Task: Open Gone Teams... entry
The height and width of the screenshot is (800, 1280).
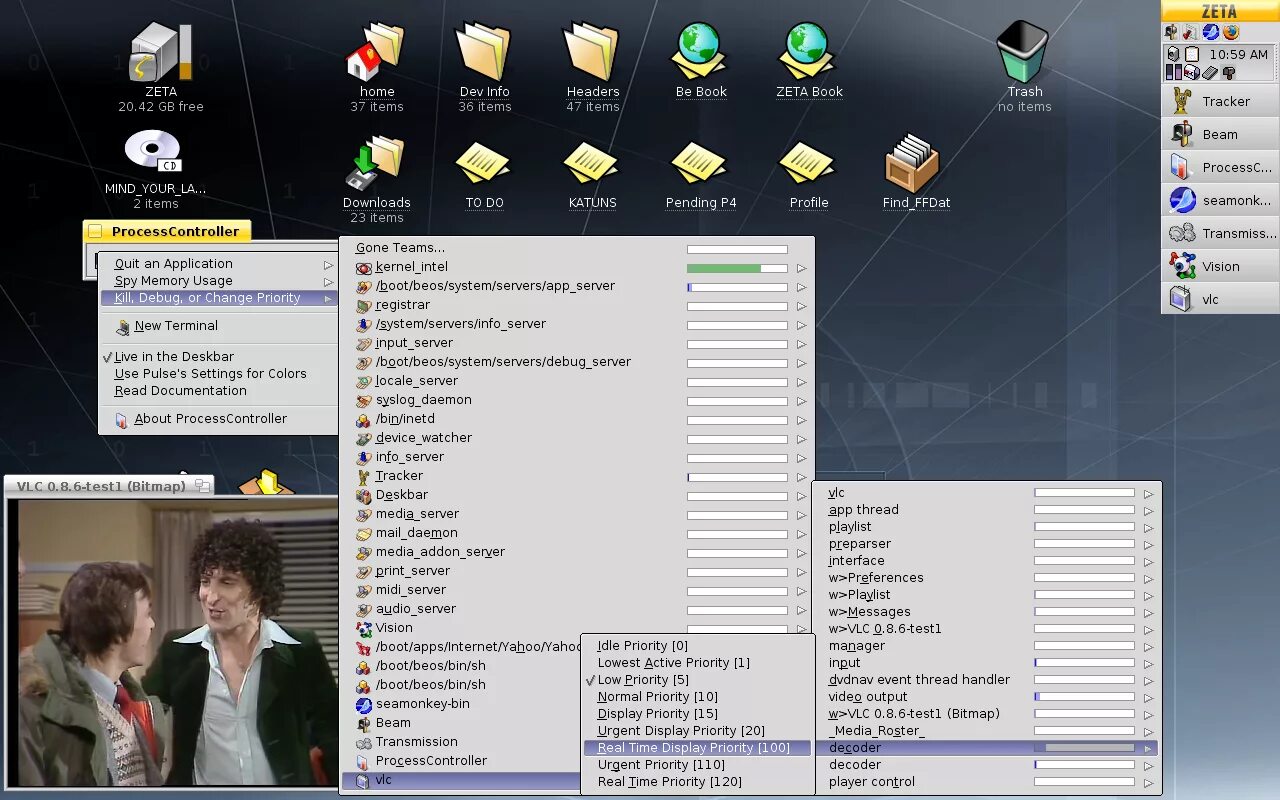Action: 576,248
